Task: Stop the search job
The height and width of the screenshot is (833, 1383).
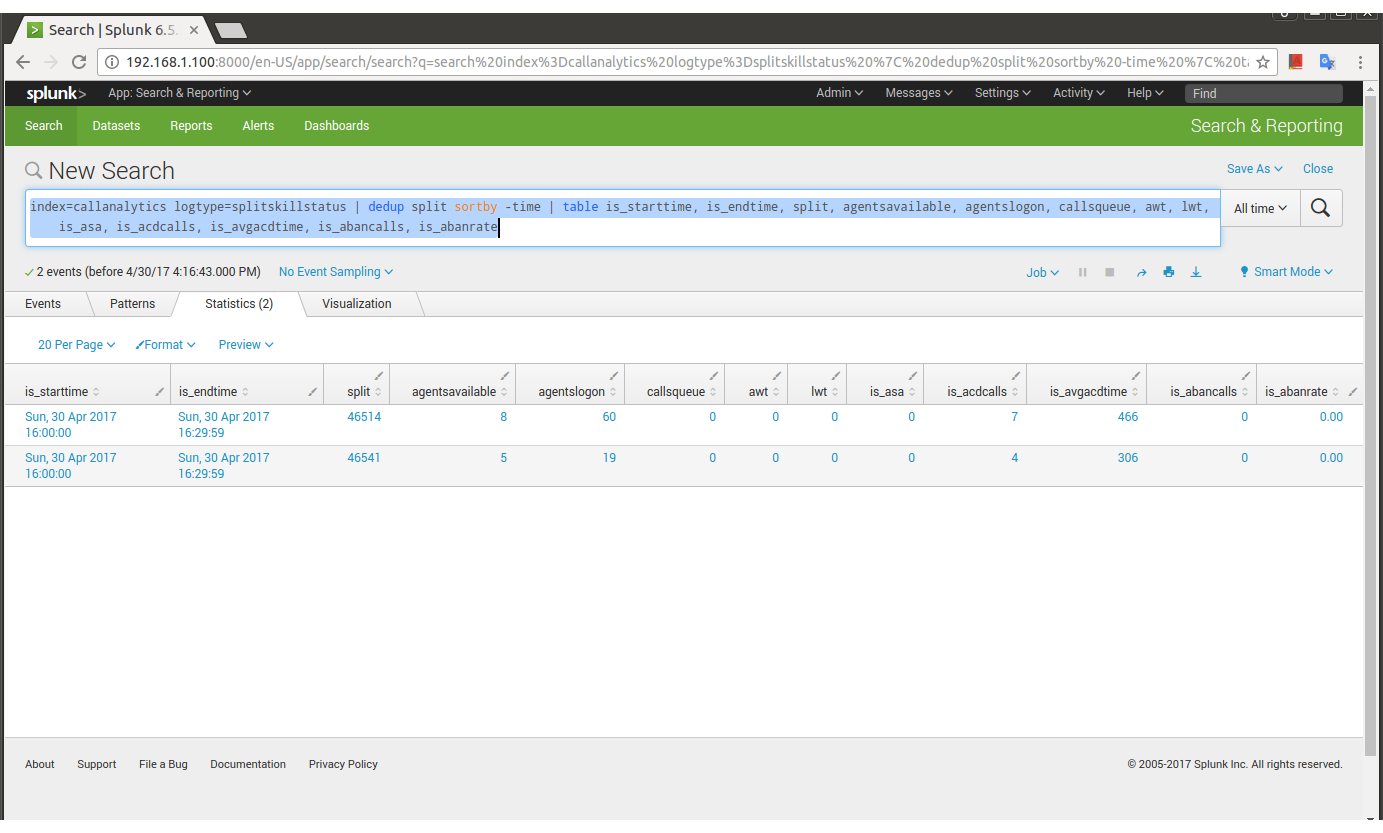Action: click(x=1109, y=272)
